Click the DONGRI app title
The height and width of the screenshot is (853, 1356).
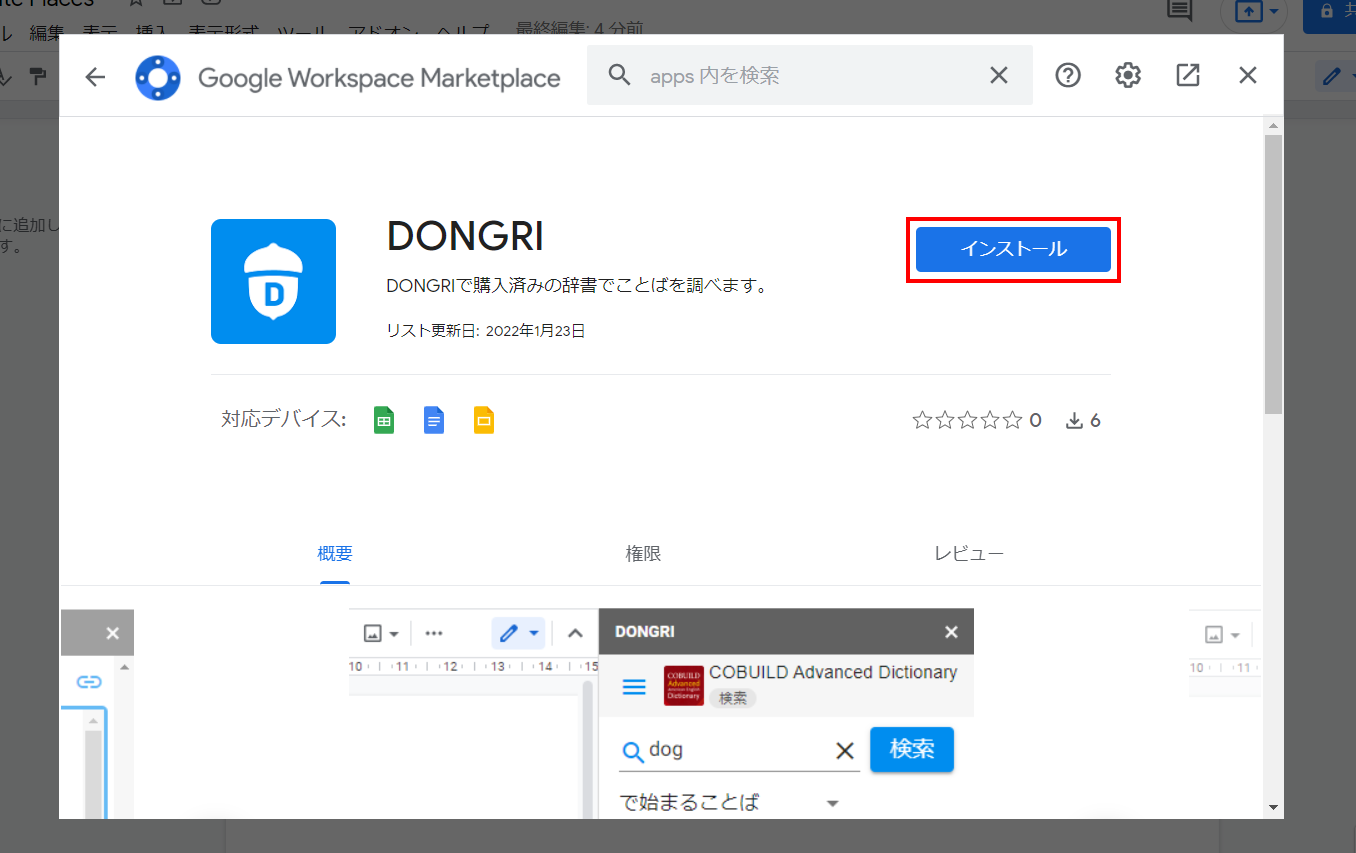click(465, 237)
